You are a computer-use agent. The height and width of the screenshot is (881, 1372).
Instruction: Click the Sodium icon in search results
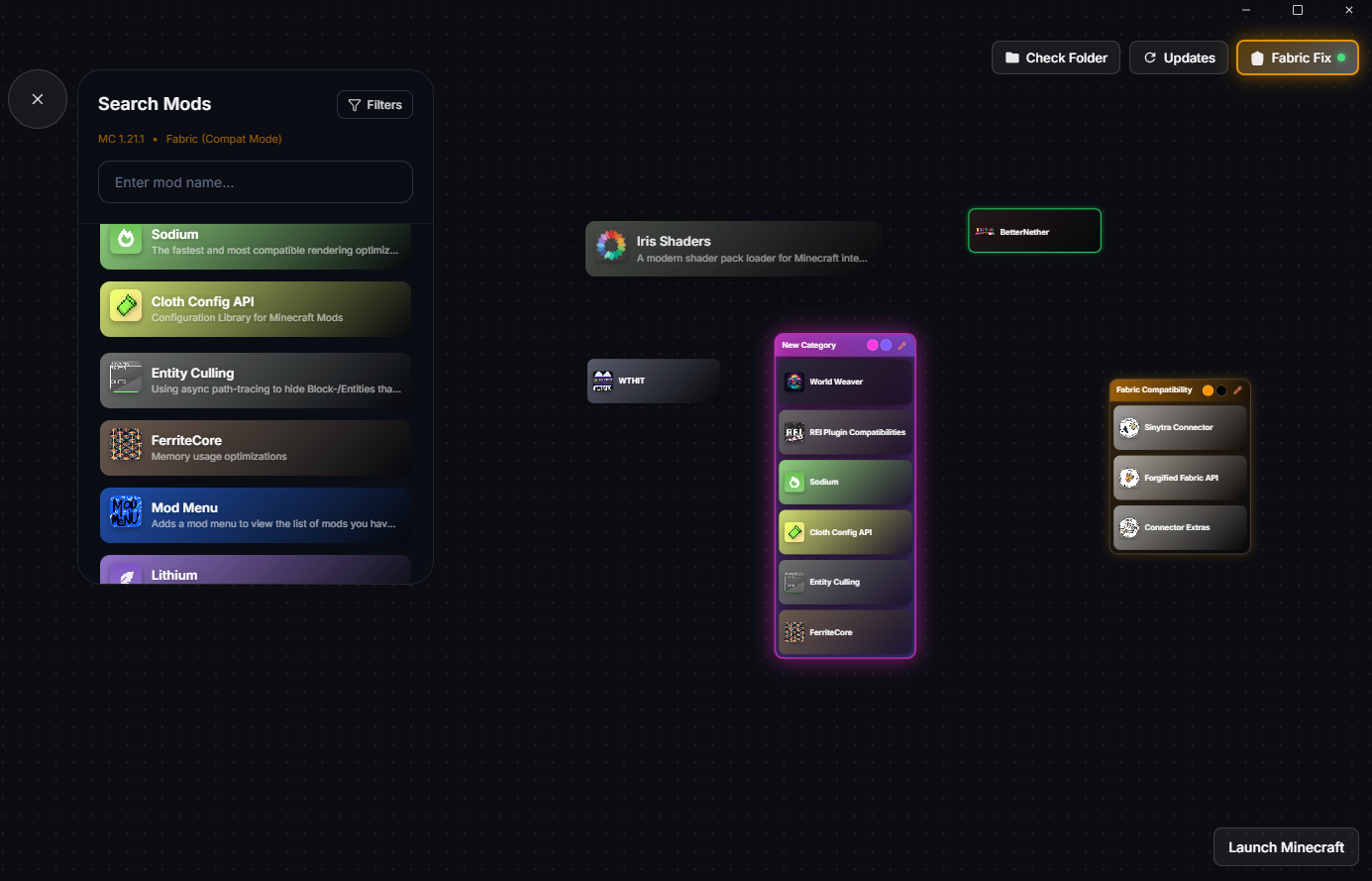(126, 239)
